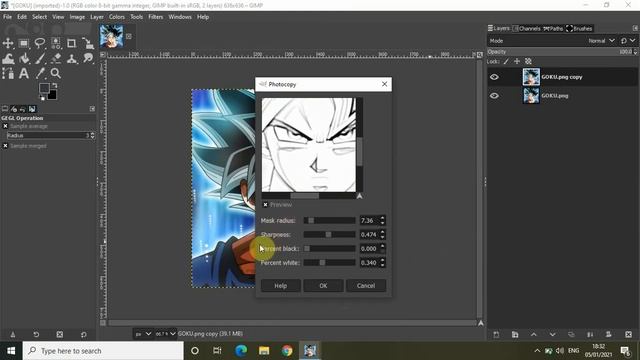This screenshot has height=360, width=640.
Task: Select the Free Select lasso tool
Action: 40,43
